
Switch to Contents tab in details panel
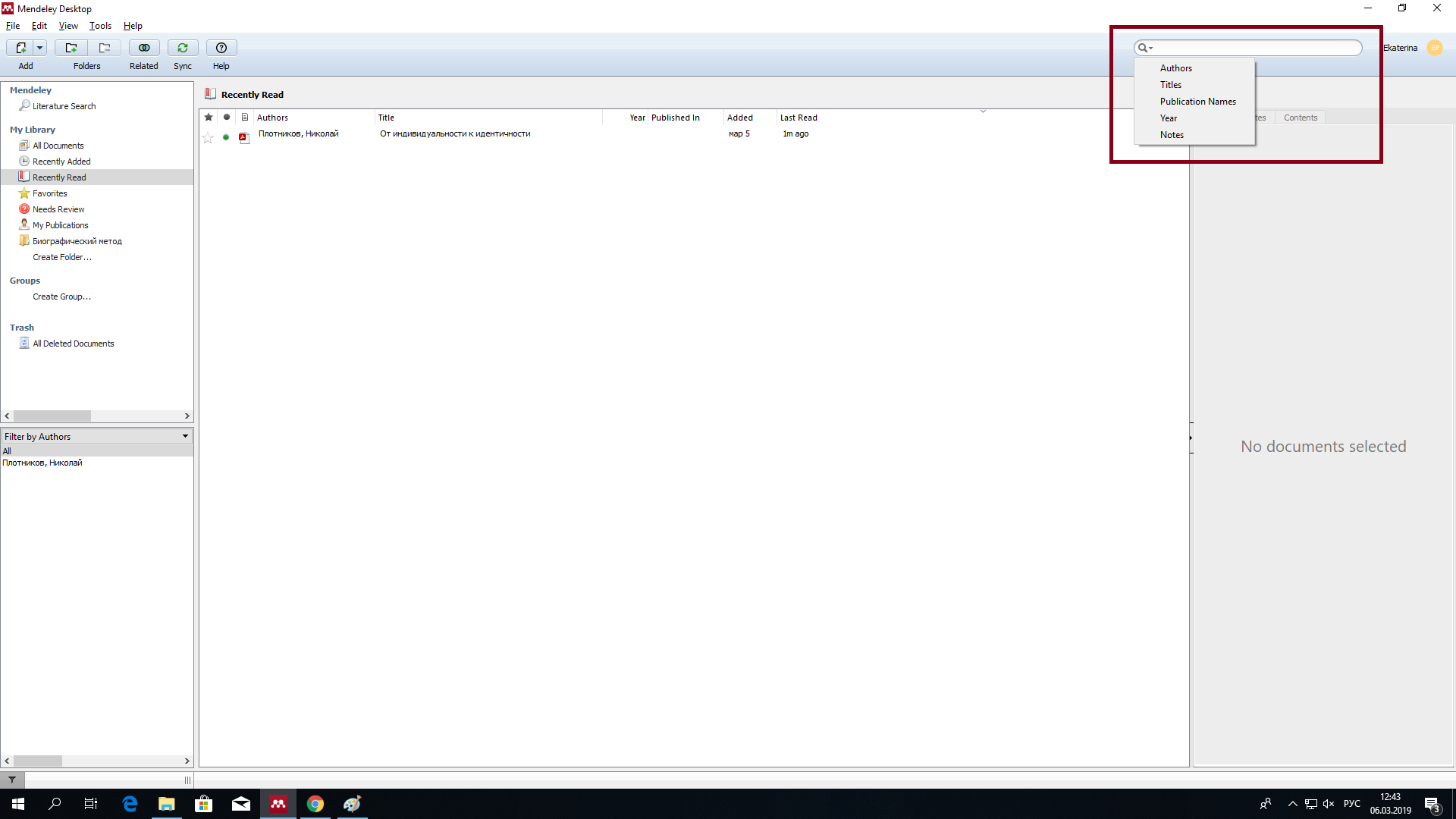(1300, 118)
